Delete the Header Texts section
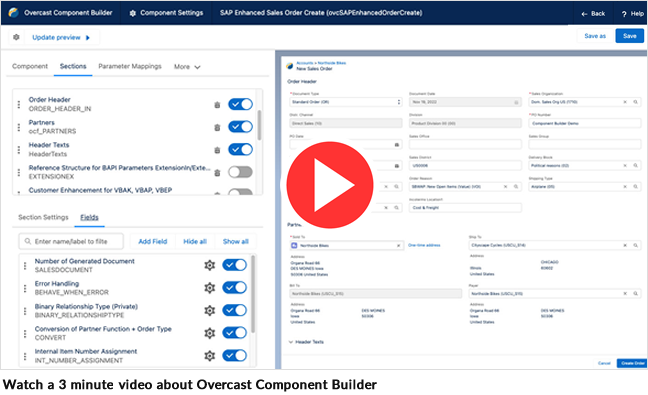The image size is (648, 395). click(x=217, y=150)
